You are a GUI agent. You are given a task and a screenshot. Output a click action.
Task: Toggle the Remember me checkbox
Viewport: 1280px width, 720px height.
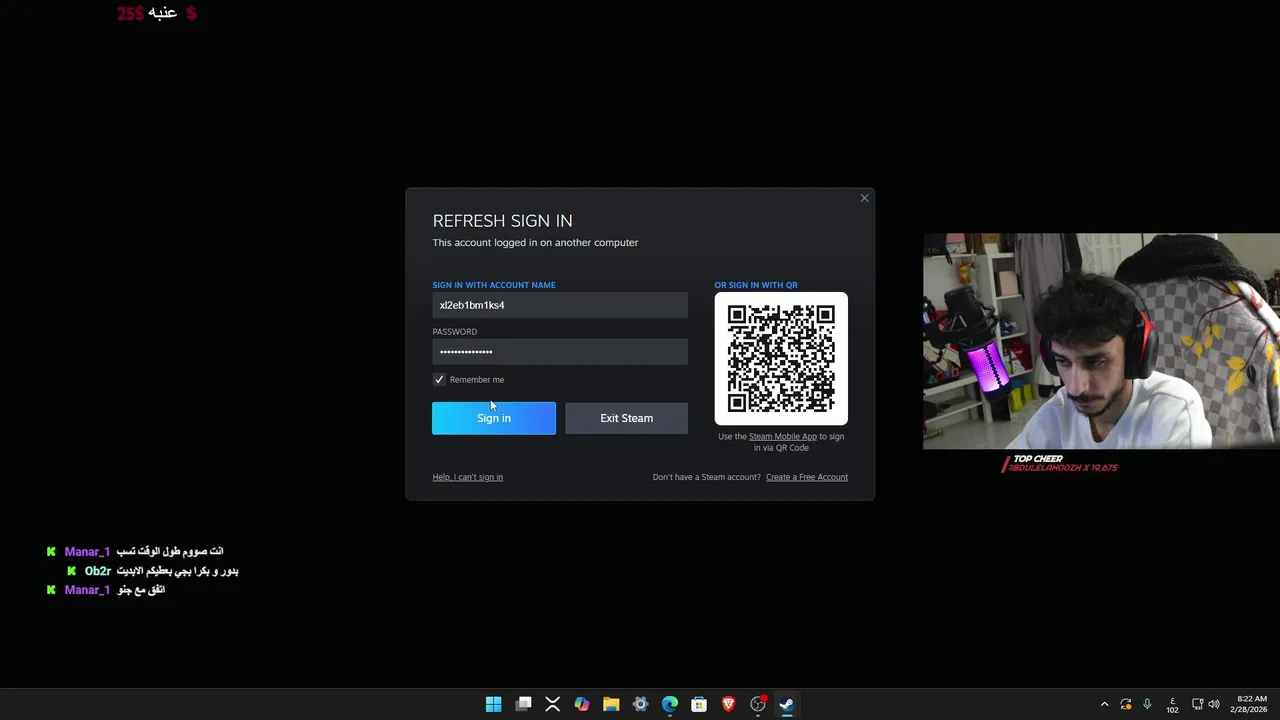(439, 379)
